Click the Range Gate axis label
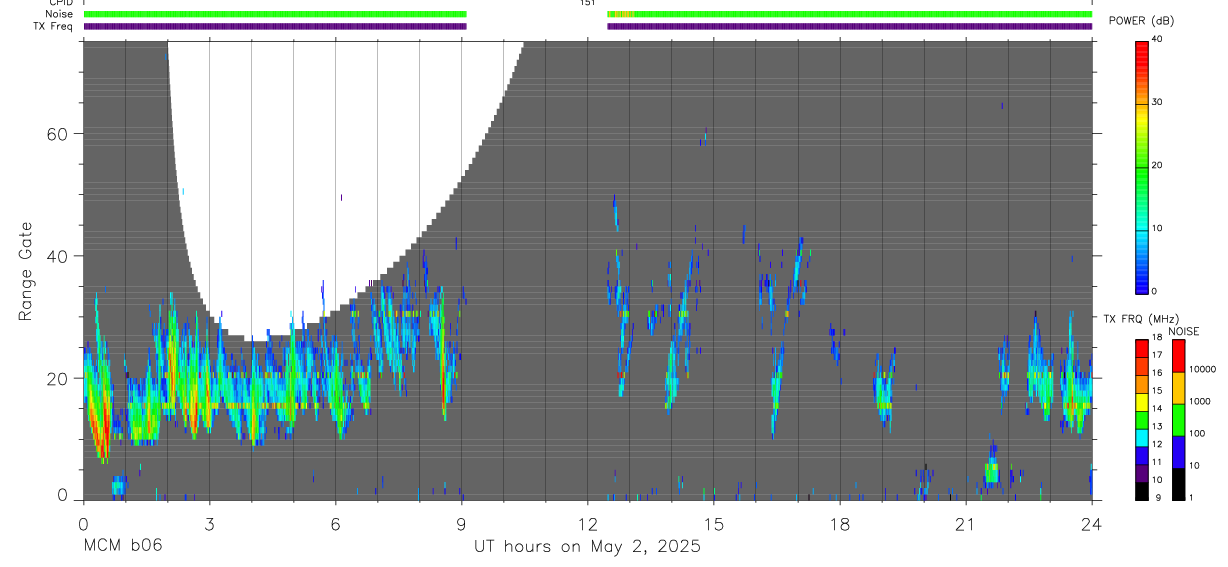The image size is (1228, 567). coord(25,271)
